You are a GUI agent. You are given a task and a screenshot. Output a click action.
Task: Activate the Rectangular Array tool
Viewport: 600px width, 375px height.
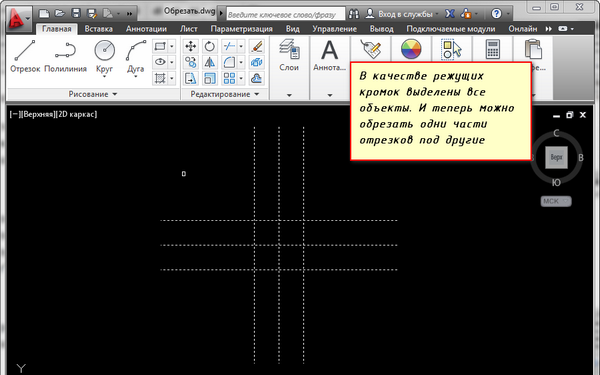(x=229, y=78)
